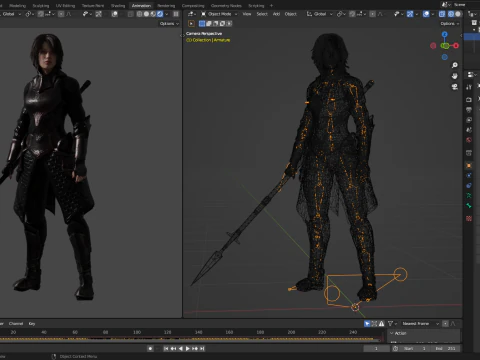Open the World properties tab icon

click(469, 140)
